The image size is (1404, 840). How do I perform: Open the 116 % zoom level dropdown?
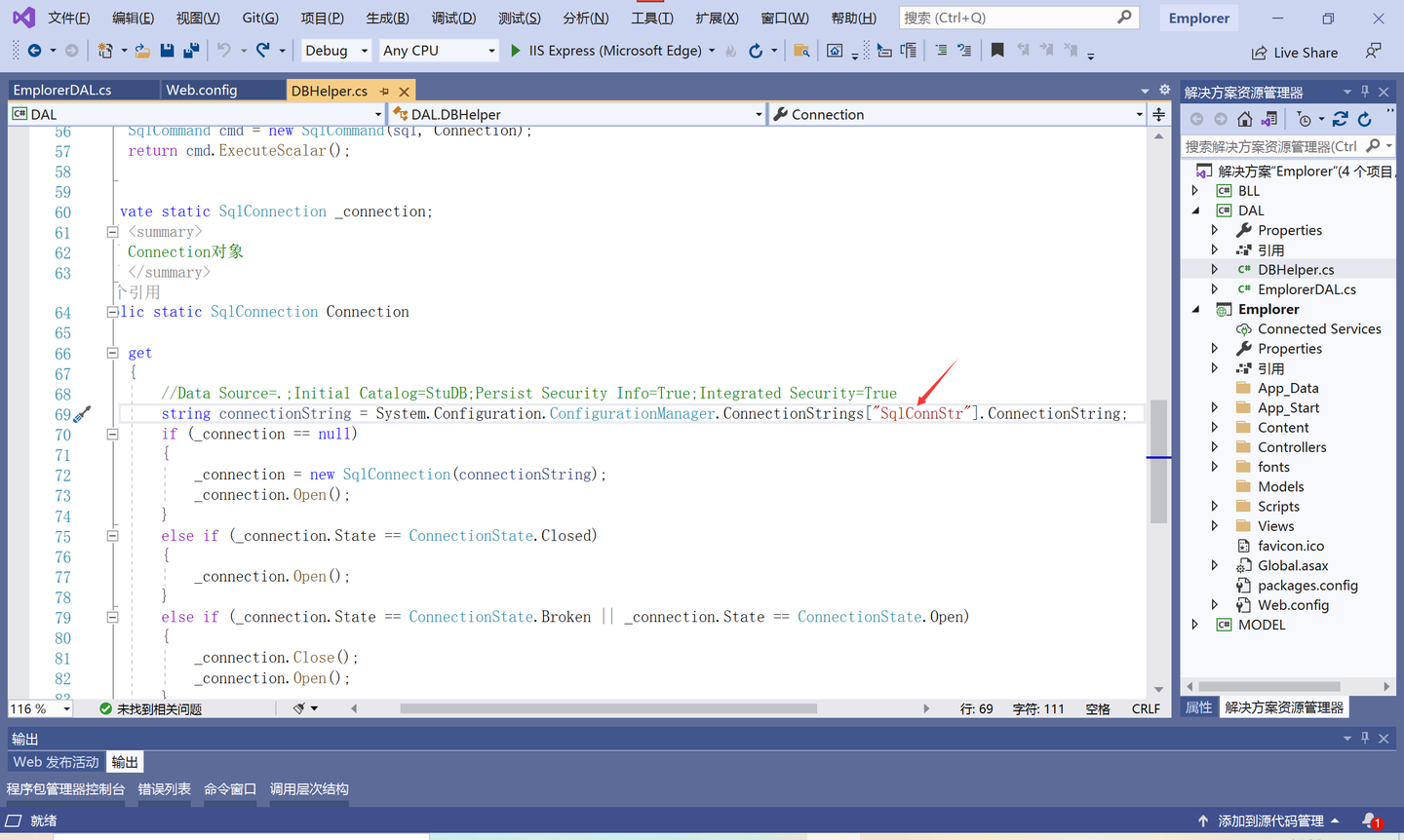[40, 708]
